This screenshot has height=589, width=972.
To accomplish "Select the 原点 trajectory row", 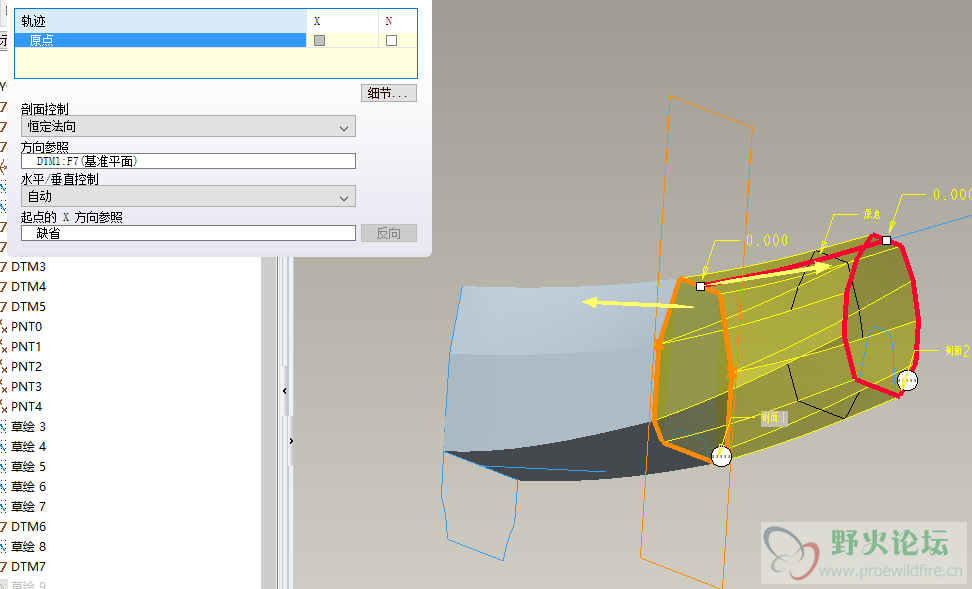I will [160, 41].
